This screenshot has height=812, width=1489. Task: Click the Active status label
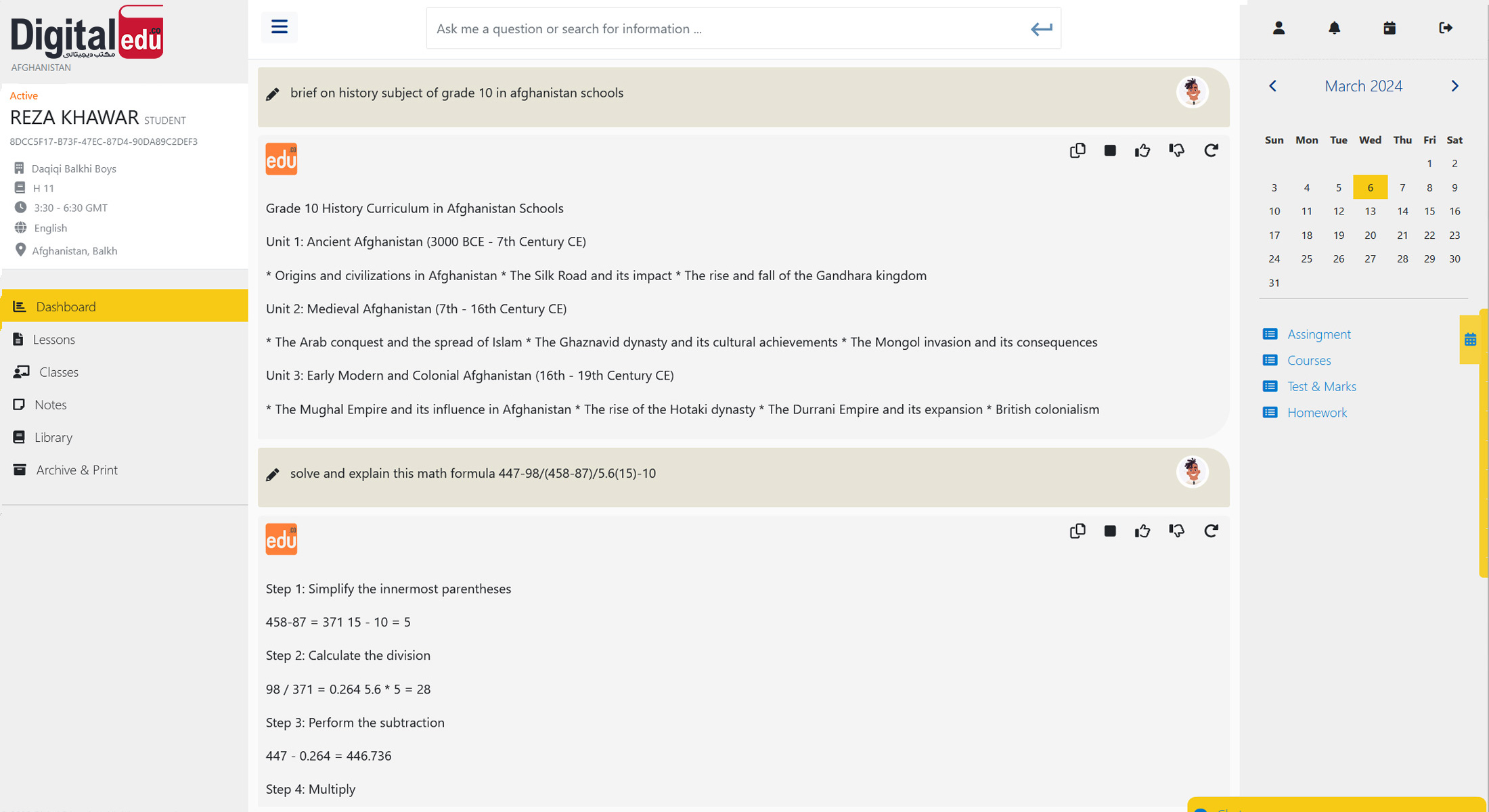click(24, 95)
